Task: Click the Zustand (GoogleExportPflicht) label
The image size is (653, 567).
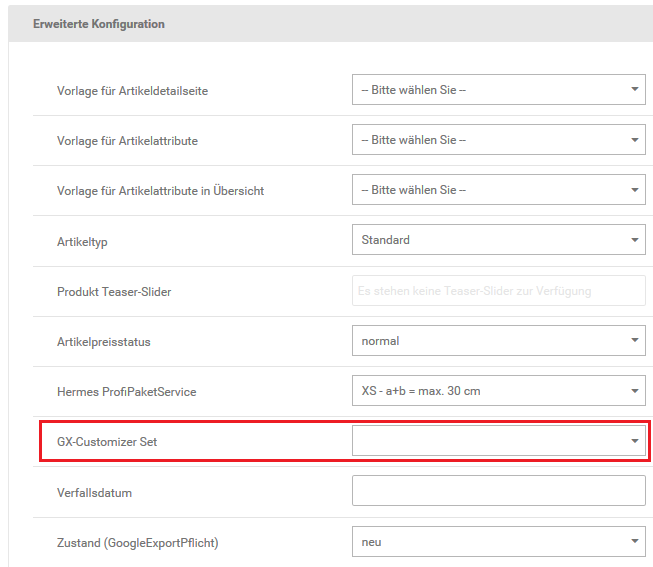Action: tap(137, 543)
